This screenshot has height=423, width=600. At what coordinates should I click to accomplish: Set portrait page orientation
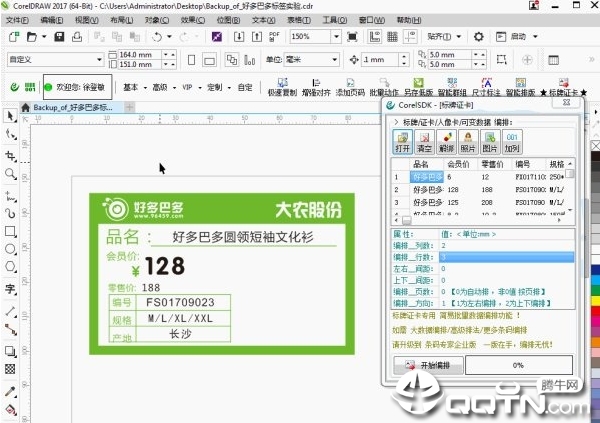[192, 60]
